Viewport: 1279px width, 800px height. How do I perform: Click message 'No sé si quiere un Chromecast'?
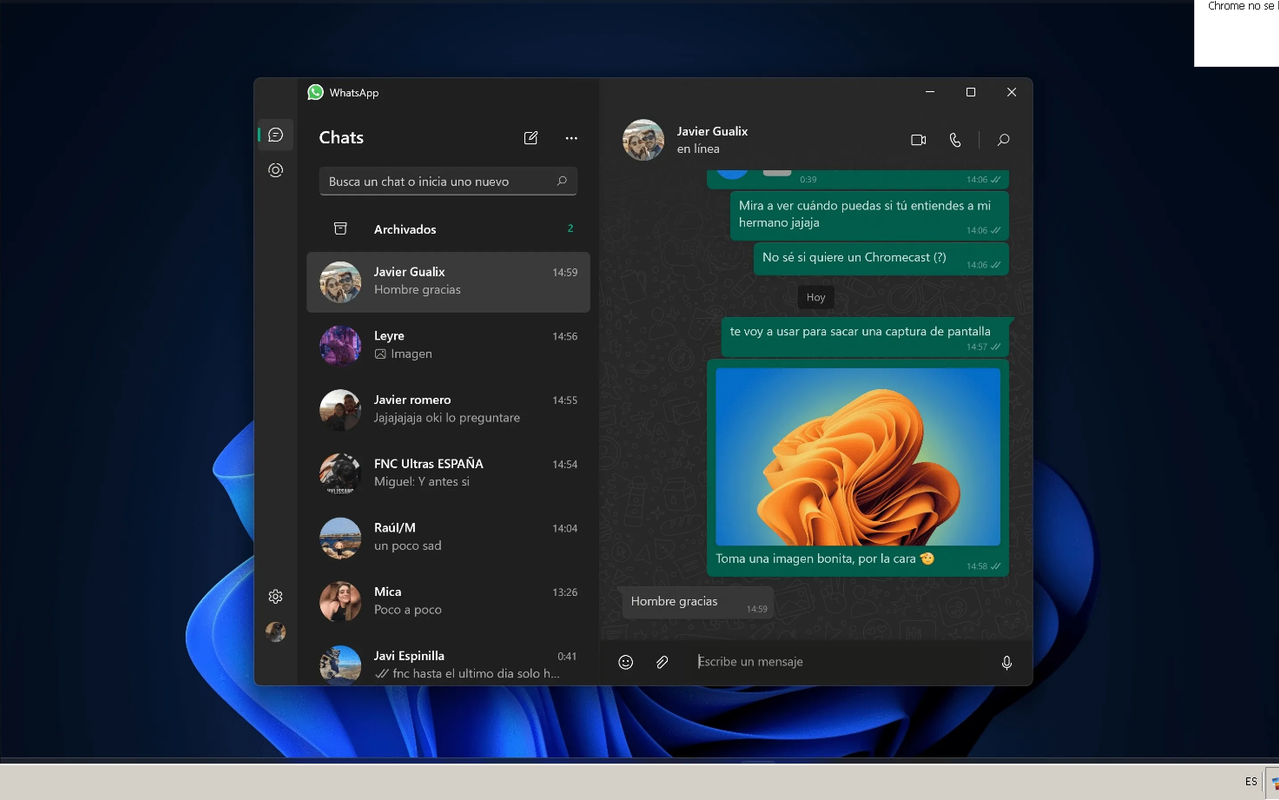(x=881, y=259)
